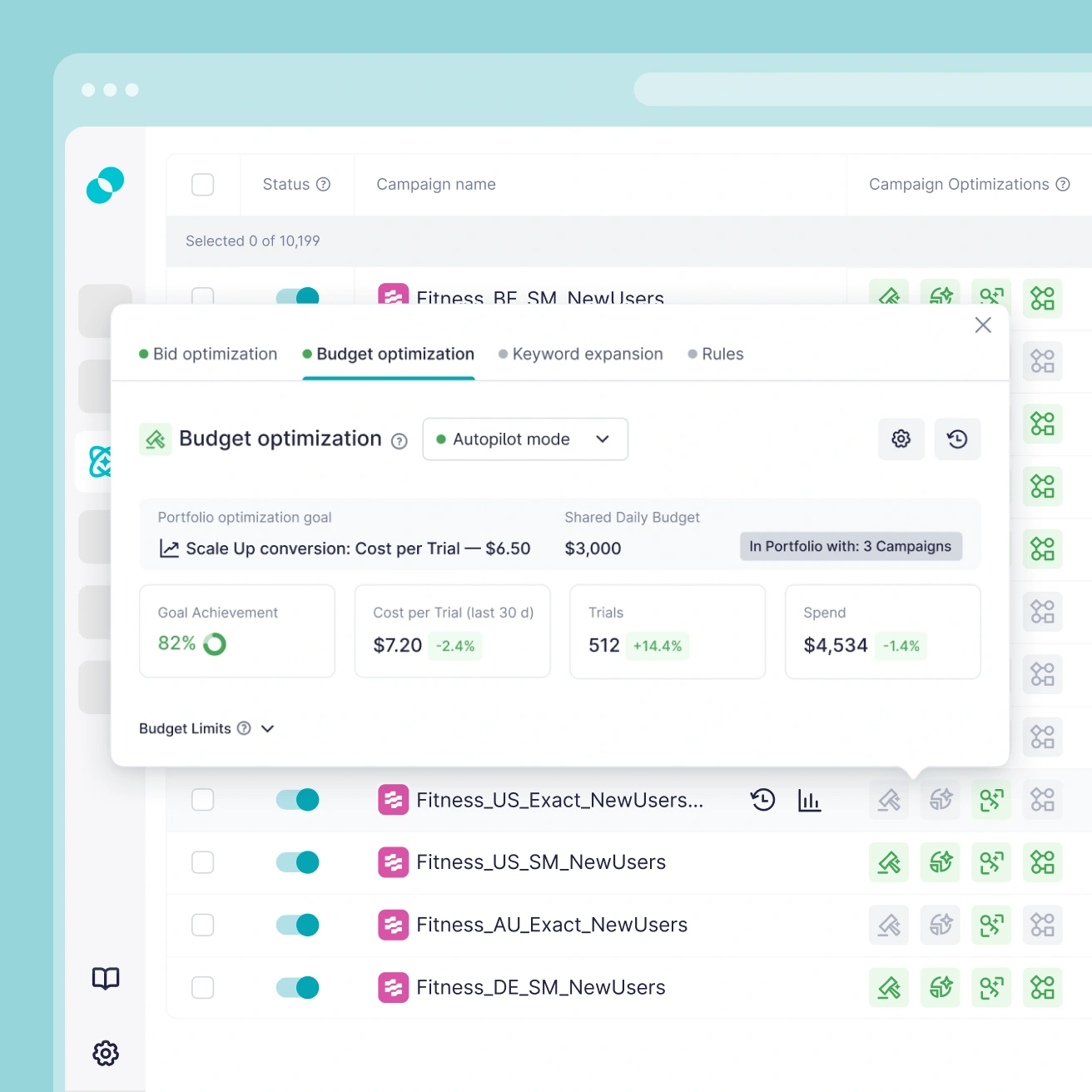Switch to the Keyword expansion tab
1092x1092 pixels.
click(581, 355)
